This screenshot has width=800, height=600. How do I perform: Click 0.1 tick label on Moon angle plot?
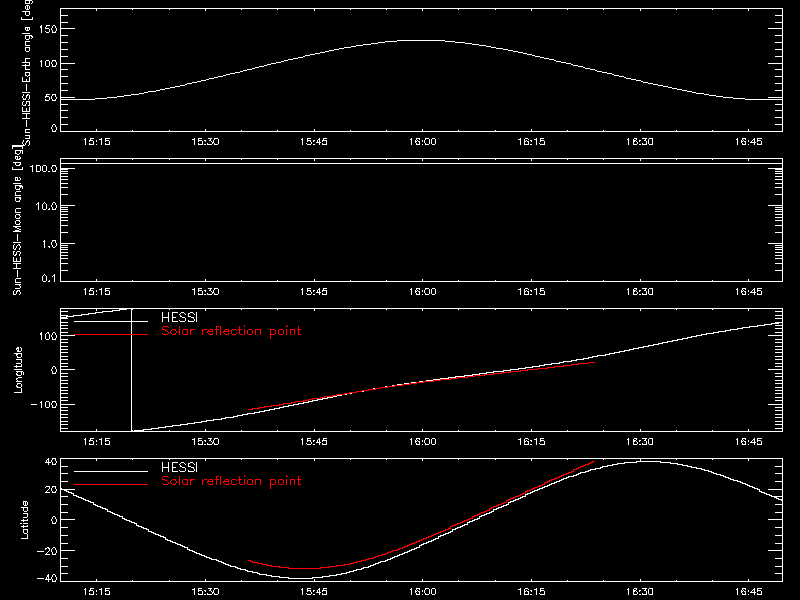[x=49, y=278]
